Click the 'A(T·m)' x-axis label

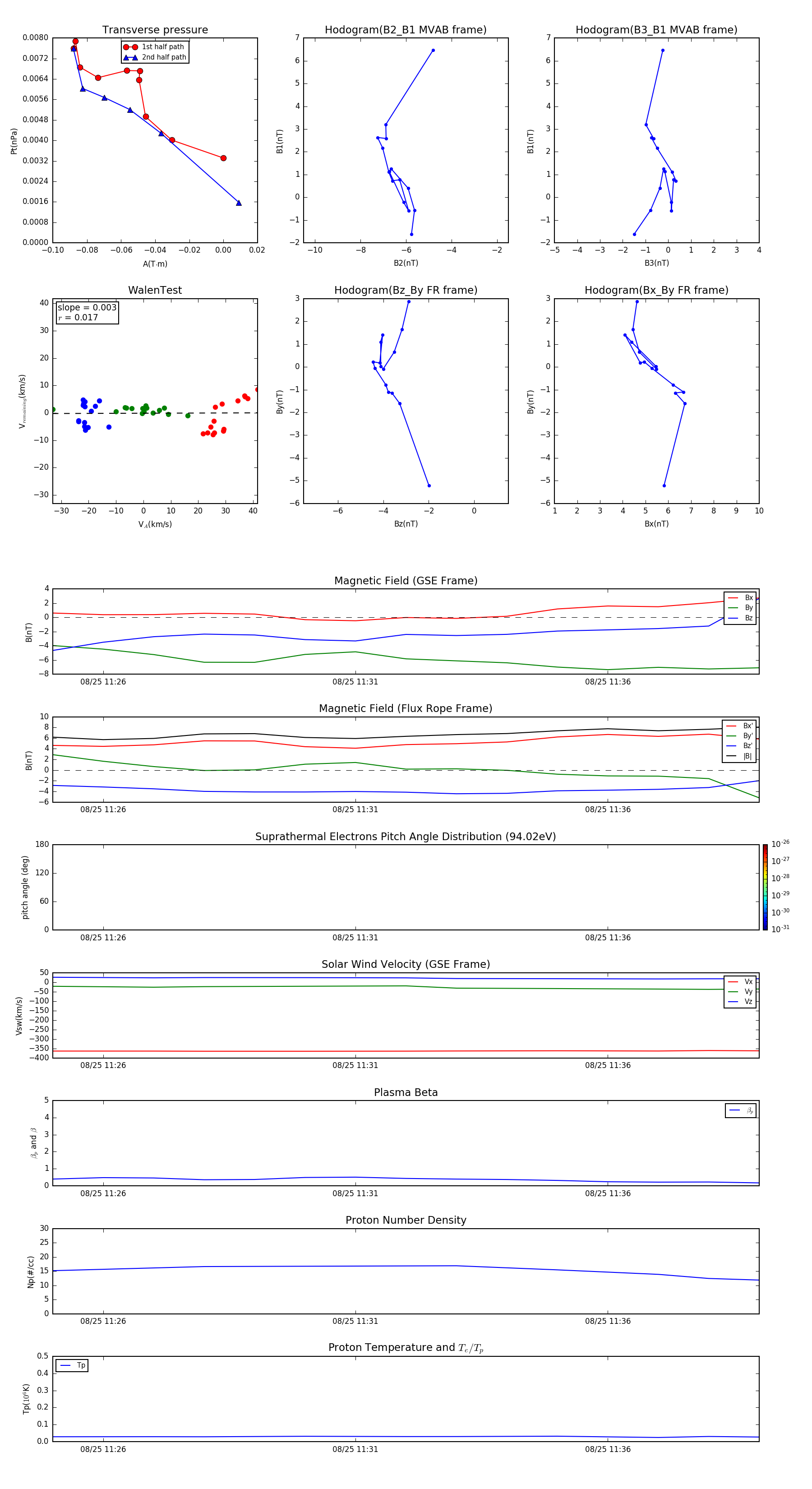coord(155,264)
